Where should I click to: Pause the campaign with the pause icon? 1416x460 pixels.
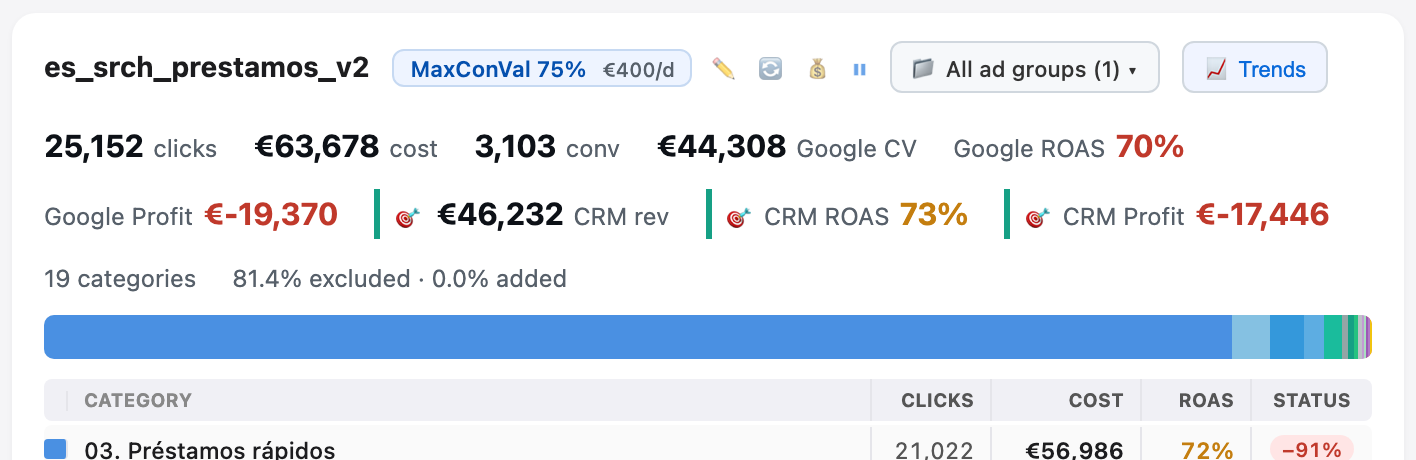pos(859,69)
